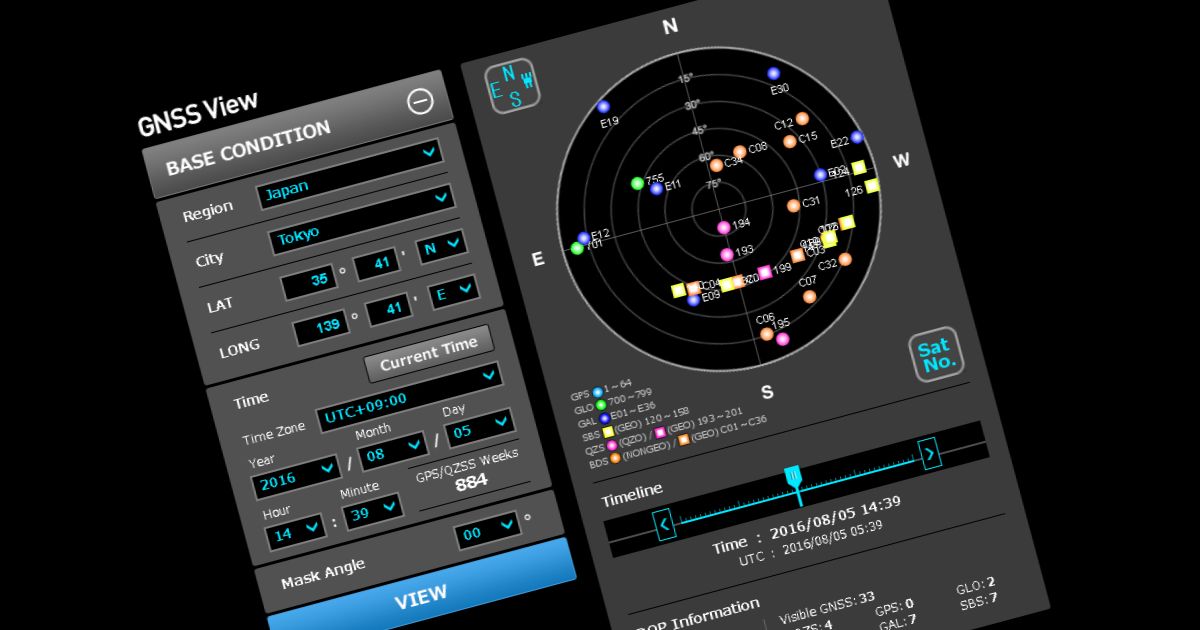Select the E19 satellite on sky plot
Viewport: 1200px width, 630px height.
(603, 107)
